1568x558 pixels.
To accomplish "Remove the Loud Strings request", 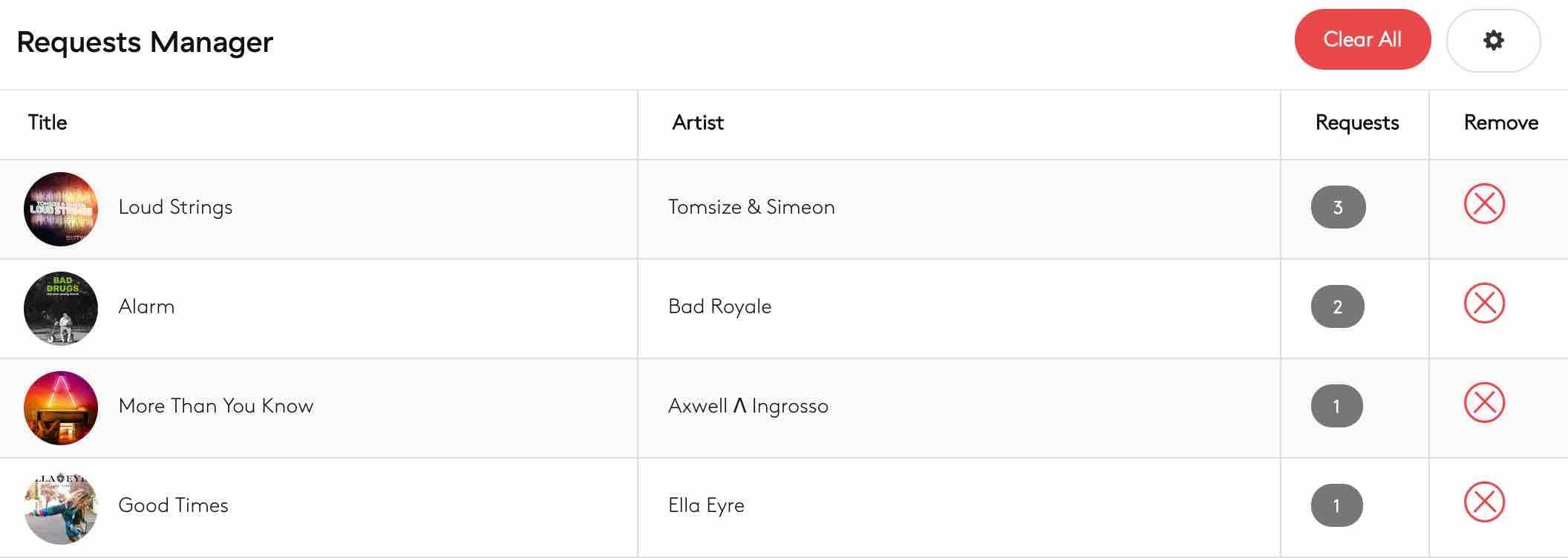I will 1484,204.
